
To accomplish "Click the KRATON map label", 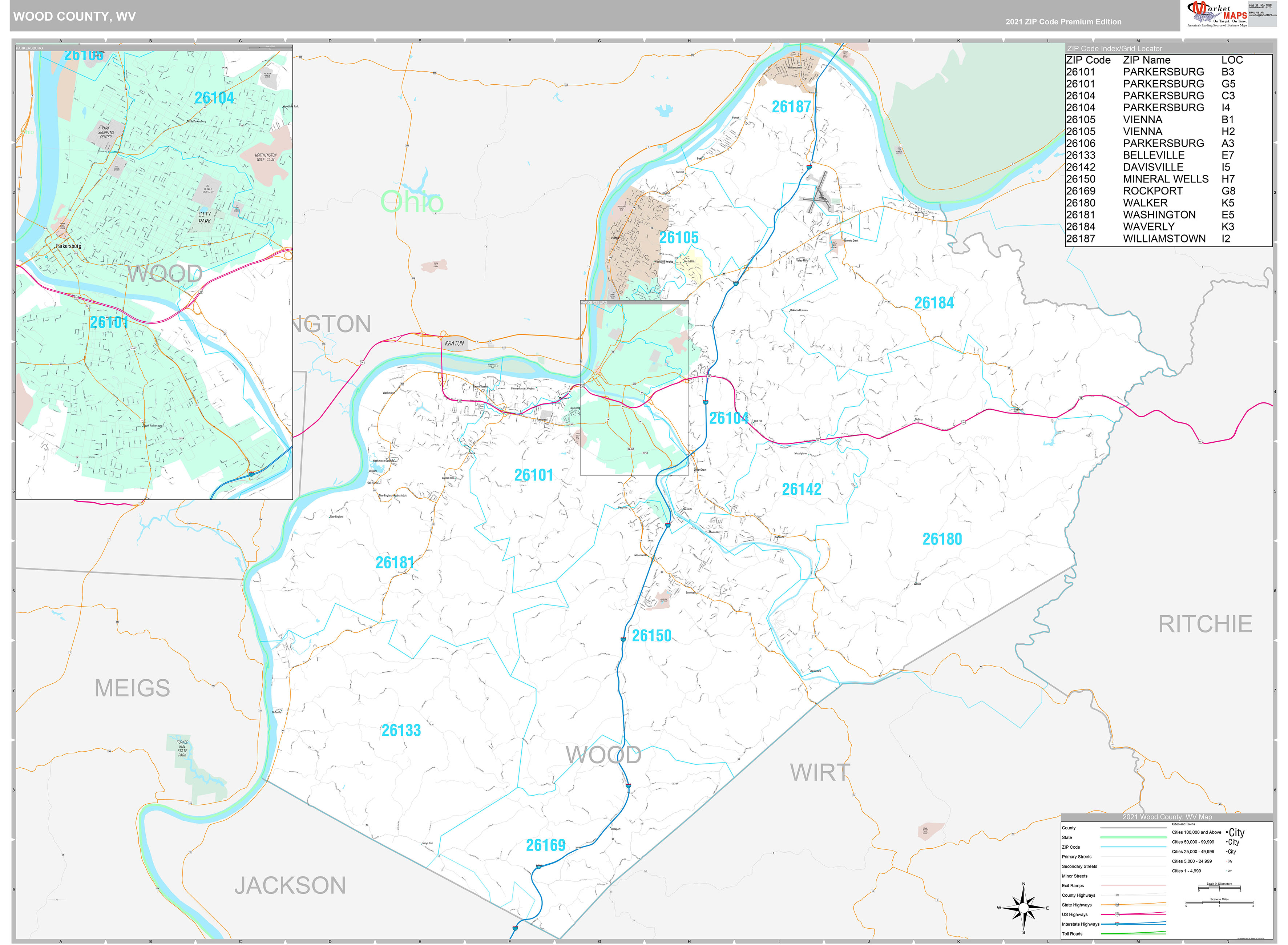I will tap(455, 343).
